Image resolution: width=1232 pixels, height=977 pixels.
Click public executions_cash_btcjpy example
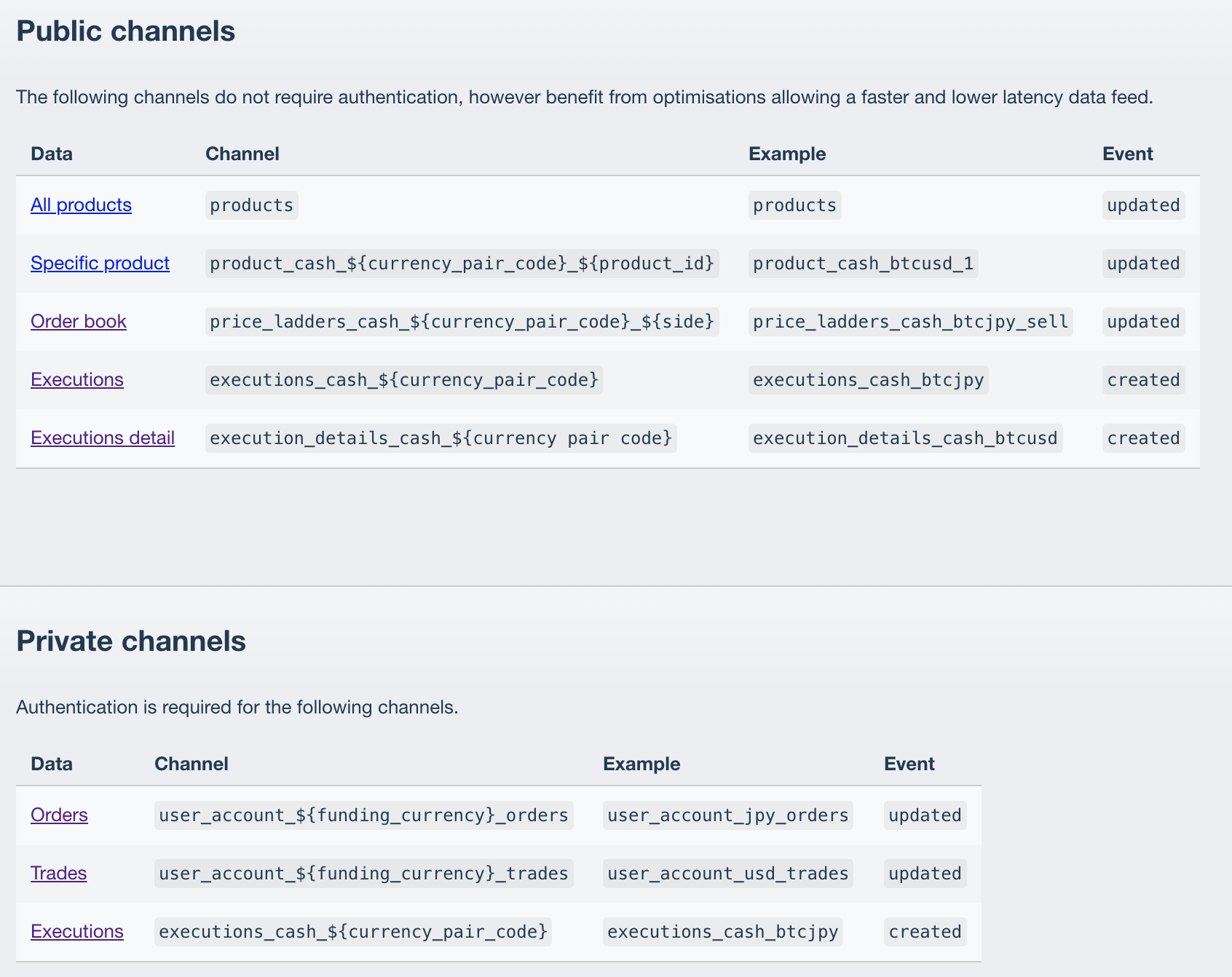tap(869, 380)
